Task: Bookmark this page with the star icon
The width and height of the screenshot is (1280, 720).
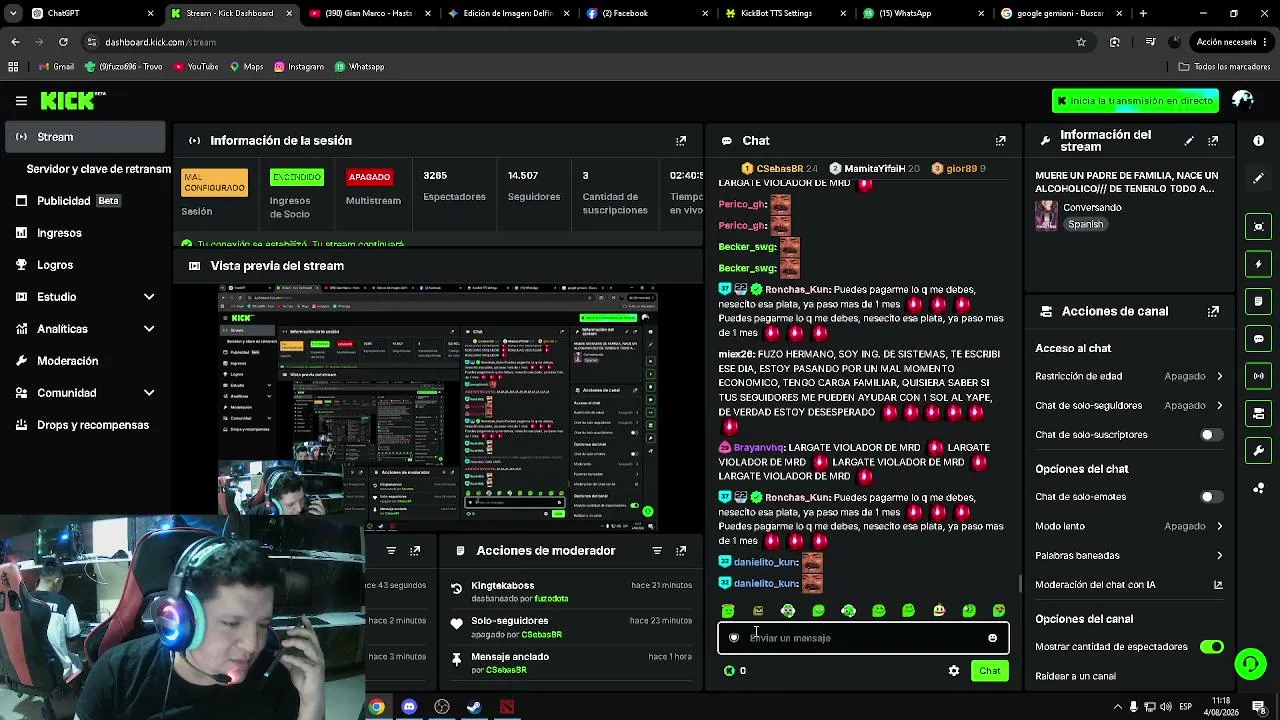Action: (x=1081, y=42)
